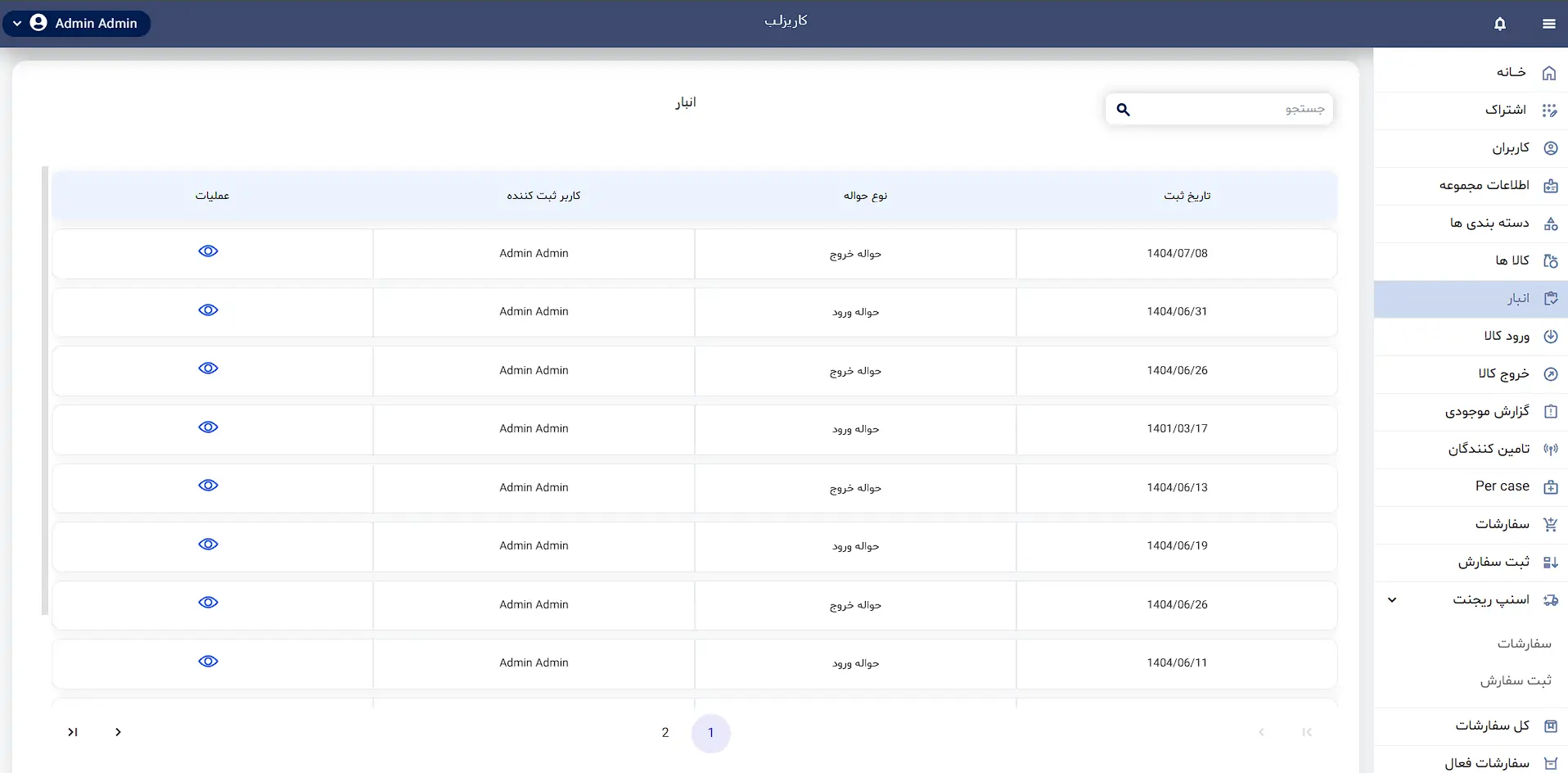Collapse the اسنپ ریجنت submenu chevron
The height and width of the screenshot is (773, 1568).
[x=1391, y=600]
